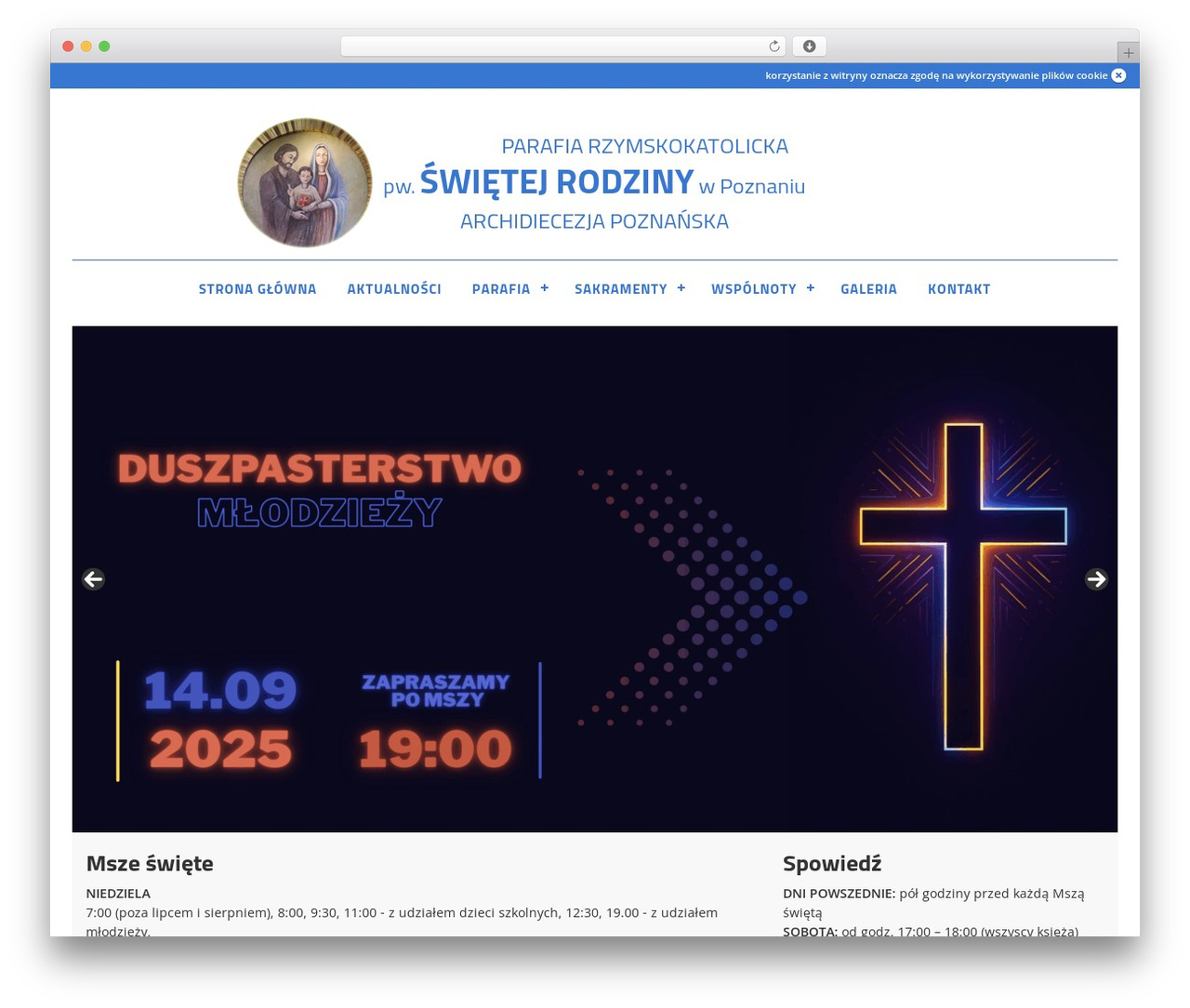Viewport: 1190px width, 1008px height.
Task: Open the Galeria menu item
Action: [x=868, y=289]
